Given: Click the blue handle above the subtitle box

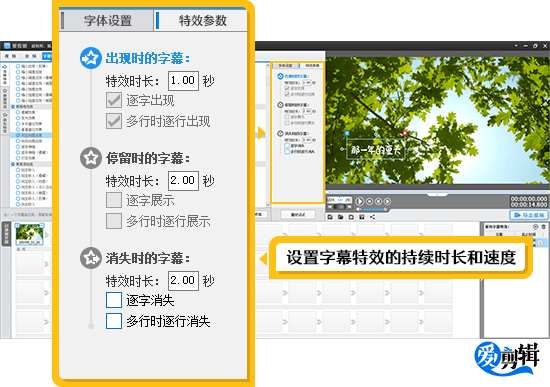Looking at the screenshot, I should pos(347,133).
